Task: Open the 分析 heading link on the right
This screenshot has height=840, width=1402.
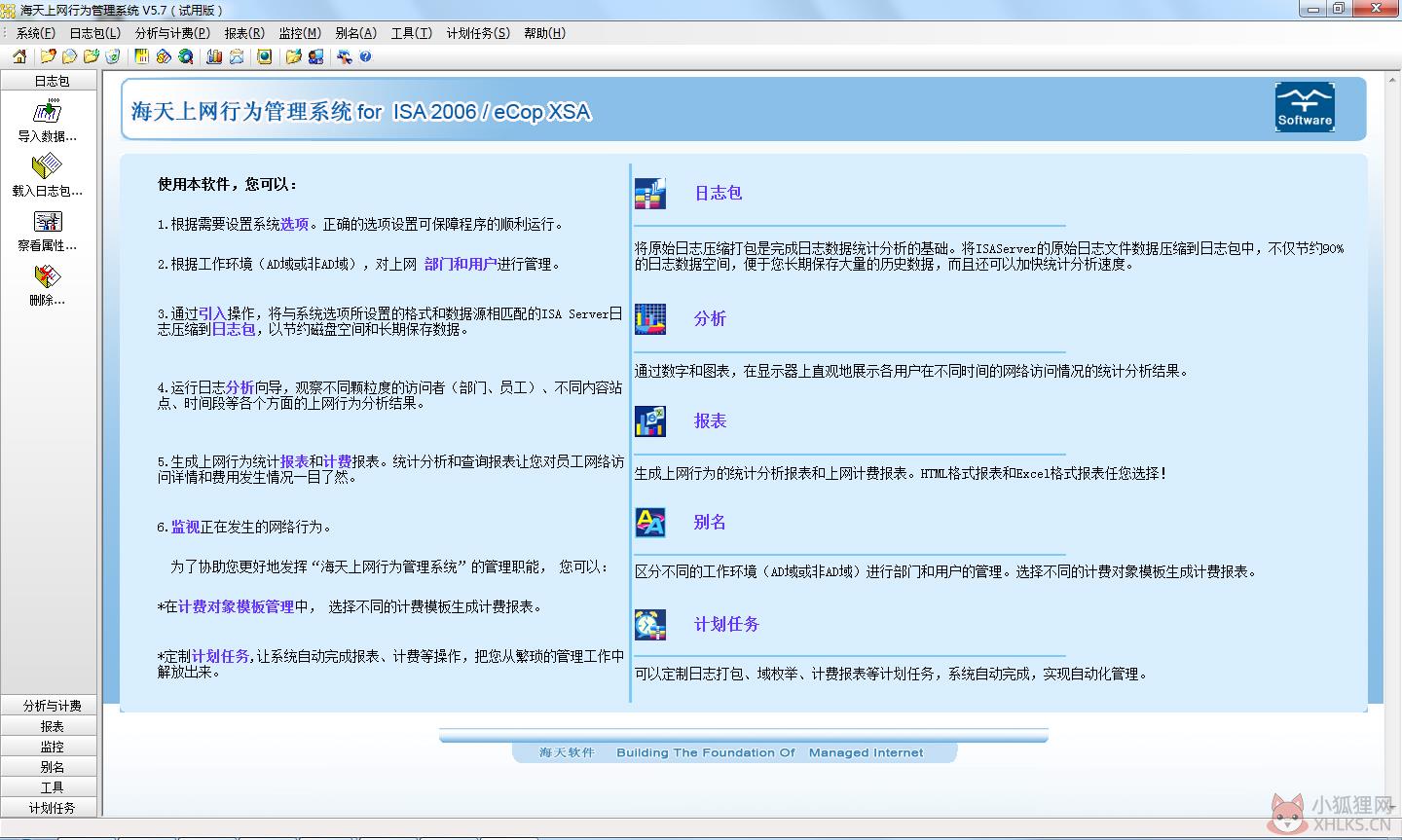Action: (710, 318)
